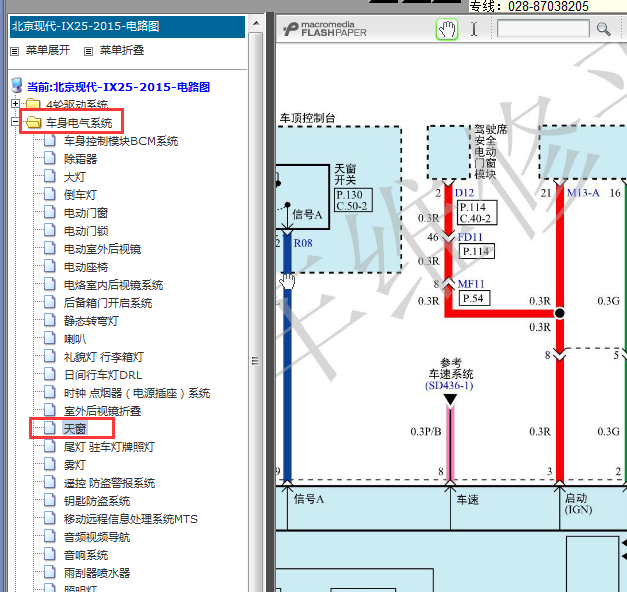Screen dimensions: 627x592
Task: Click 菜单折叠 to collapse the menu
Action: tap(122, 50)
